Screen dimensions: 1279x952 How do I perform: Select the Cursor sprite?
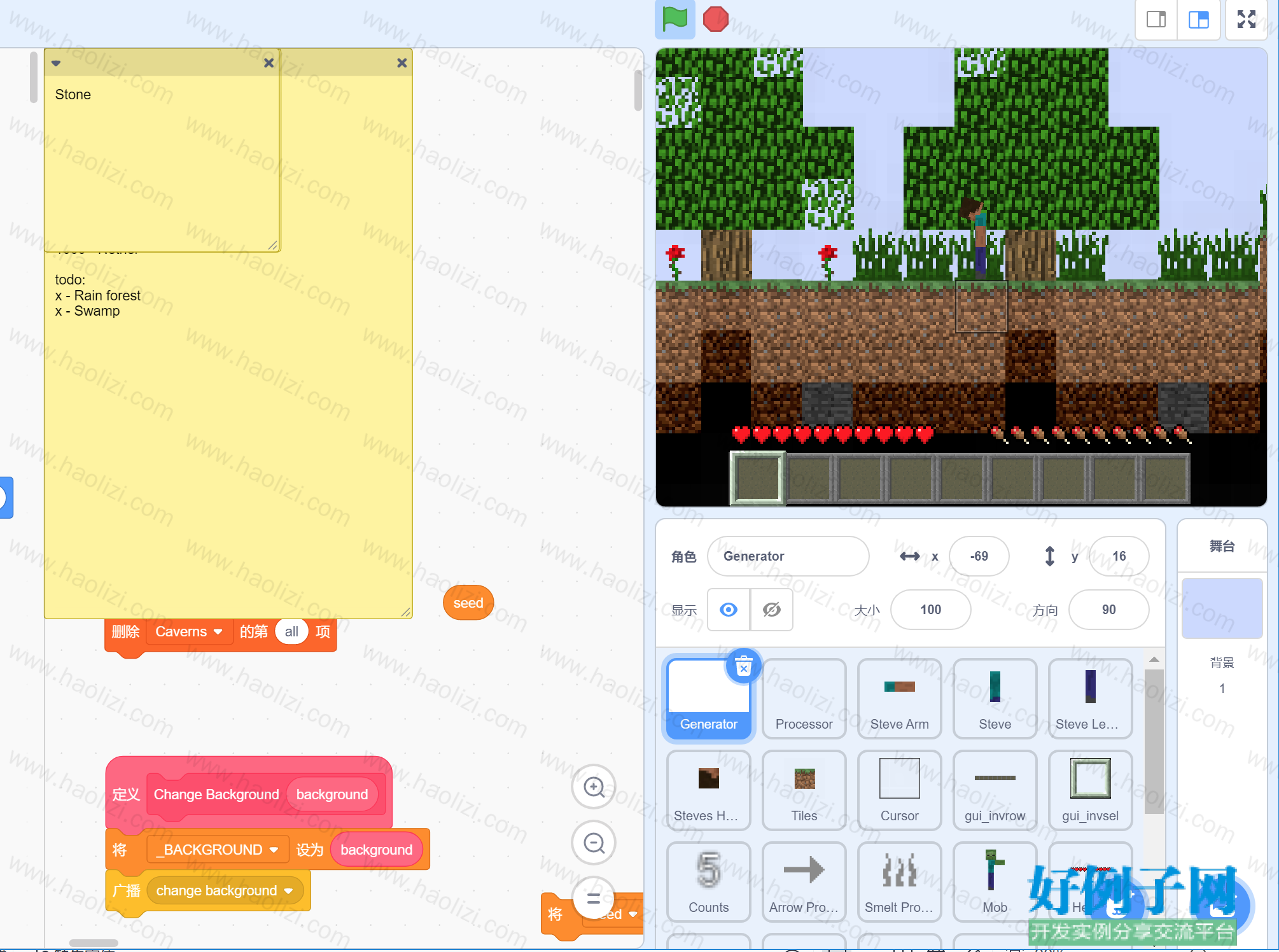[899, 790]
